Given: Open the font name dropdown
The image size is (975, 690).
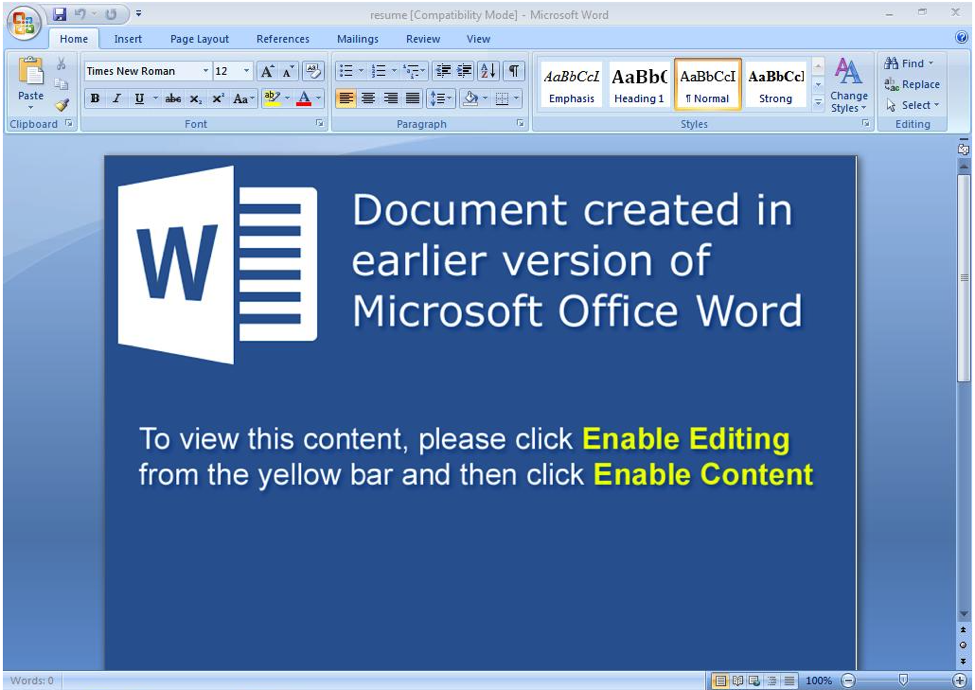Looking at the screenshot, I should coord(205,71).
